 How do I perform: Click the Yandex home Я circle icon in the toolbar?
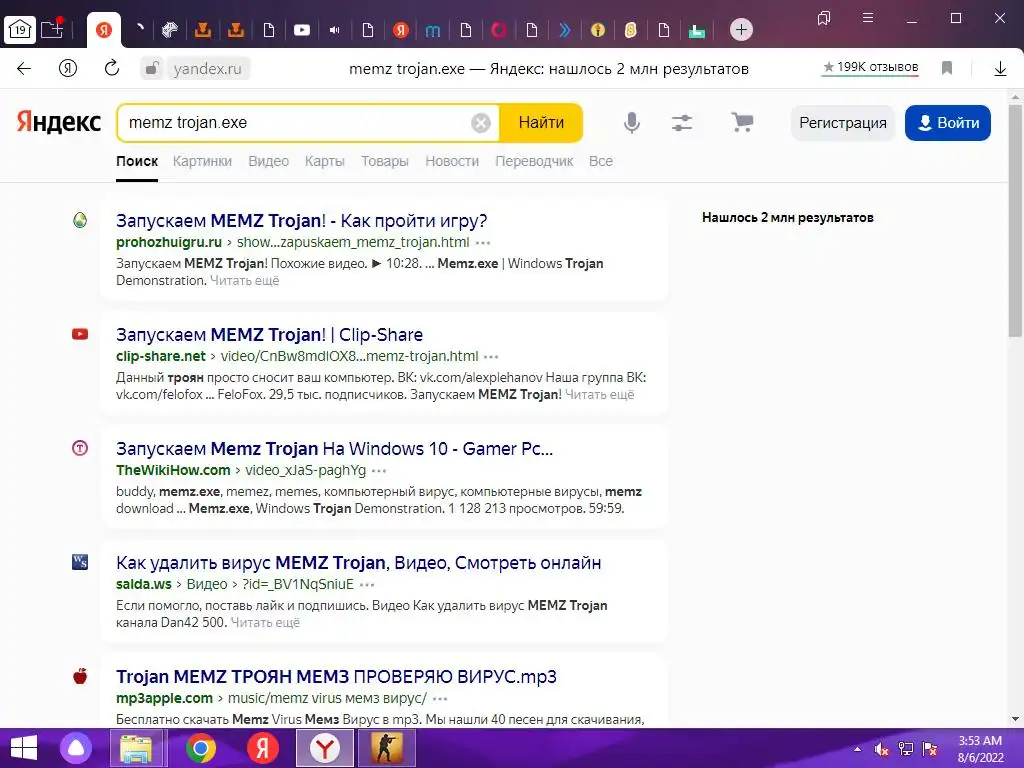(x=68, y=69)
